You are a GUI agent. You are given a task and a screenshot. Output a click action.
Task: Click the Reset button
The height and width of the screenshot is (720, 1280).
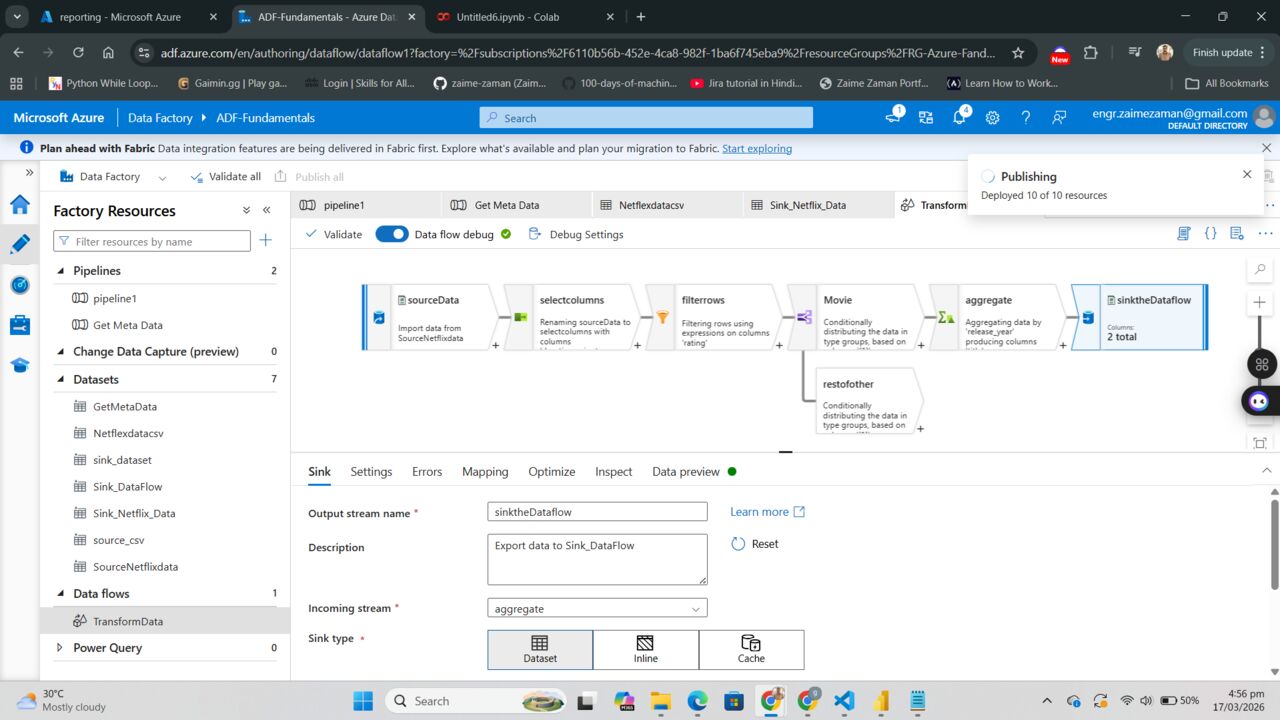[755, 544]
